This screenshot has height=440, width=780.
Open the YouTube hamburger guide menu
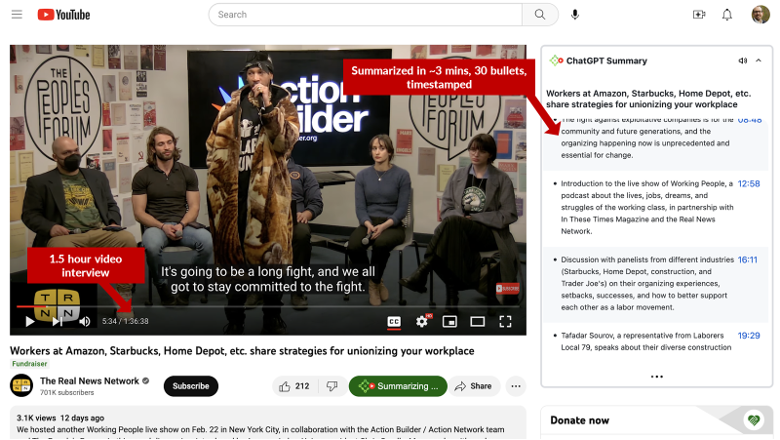pyautogui.click(x=17, y=15)
